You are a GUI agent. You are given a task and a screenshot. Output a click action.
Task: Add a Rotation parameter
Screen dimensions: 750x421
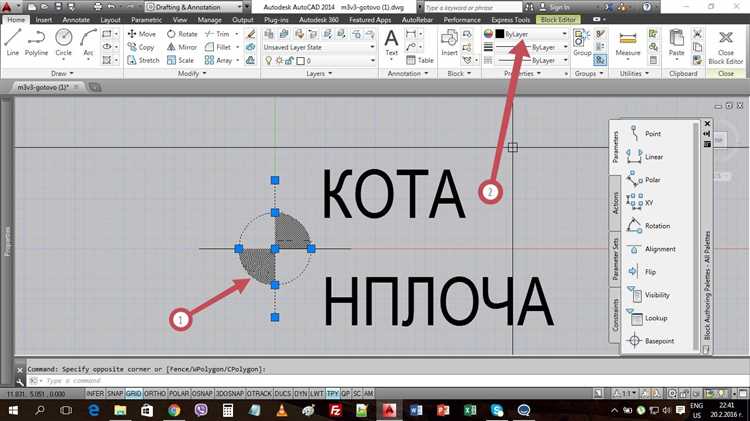pyautogui.click(x=648, y=225)
